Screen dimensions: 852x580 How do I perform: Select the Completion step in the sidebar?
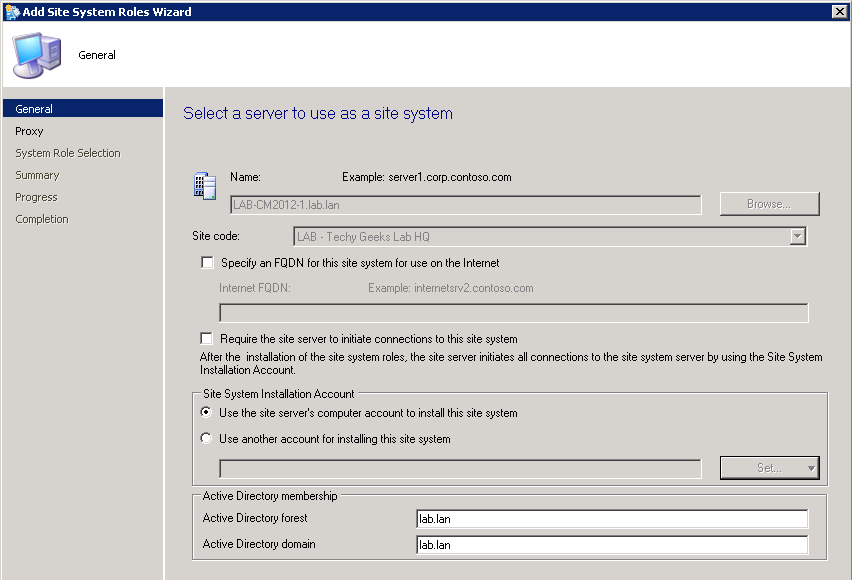42,219
